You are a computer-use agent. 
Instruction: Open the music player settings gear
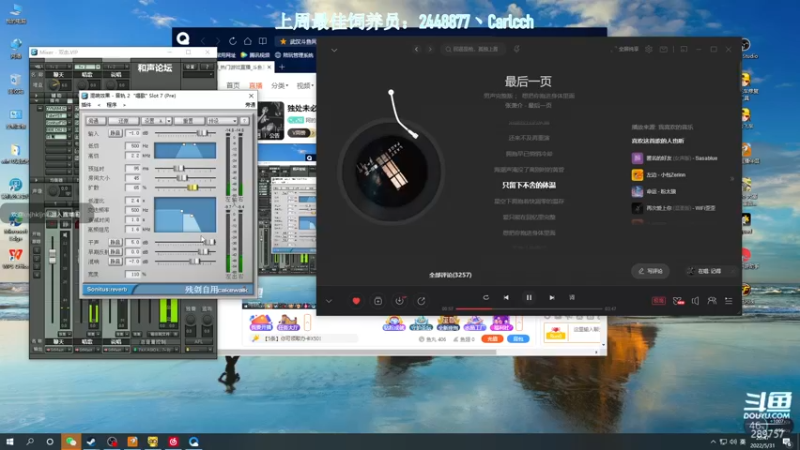[648, 49]
